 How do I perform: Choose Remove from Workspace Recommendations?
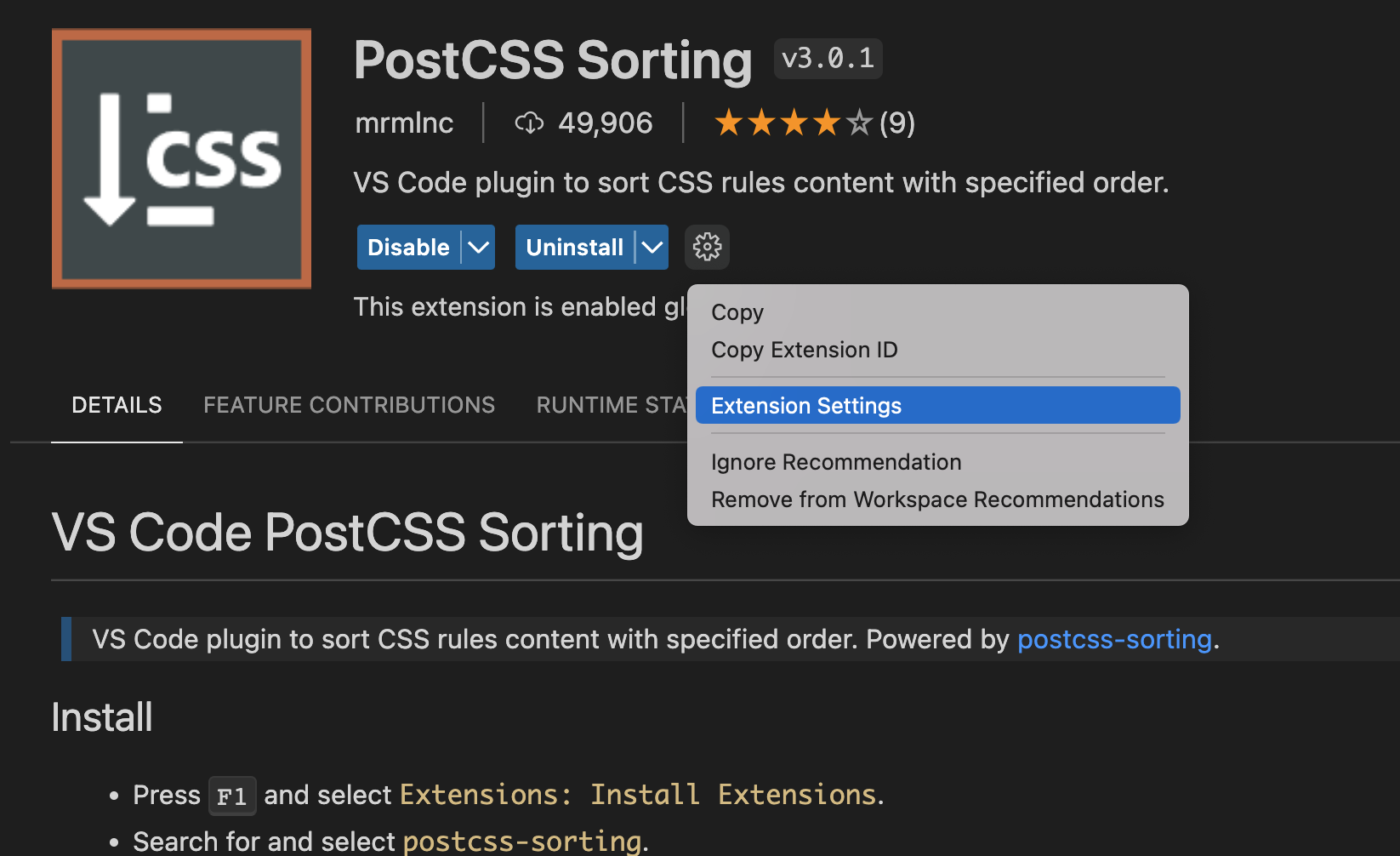[936, 499]
